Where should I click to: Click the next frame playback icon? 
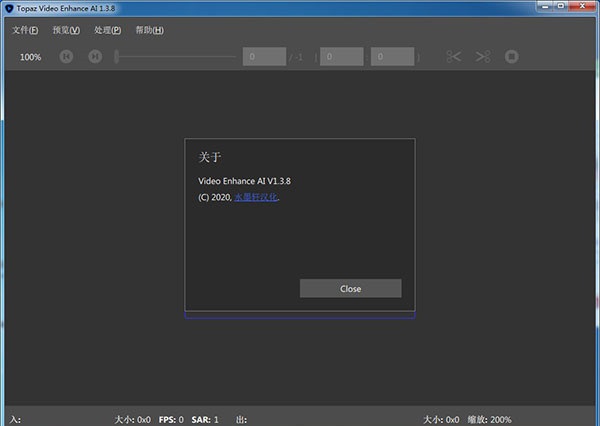click(95, 57)
